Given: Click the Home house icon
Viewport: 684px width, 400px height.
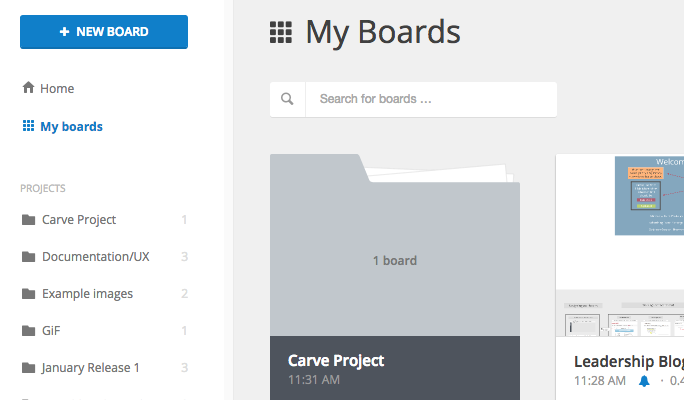Looking at the screenshot, I should pyautogui.click(x=28, y=88).
